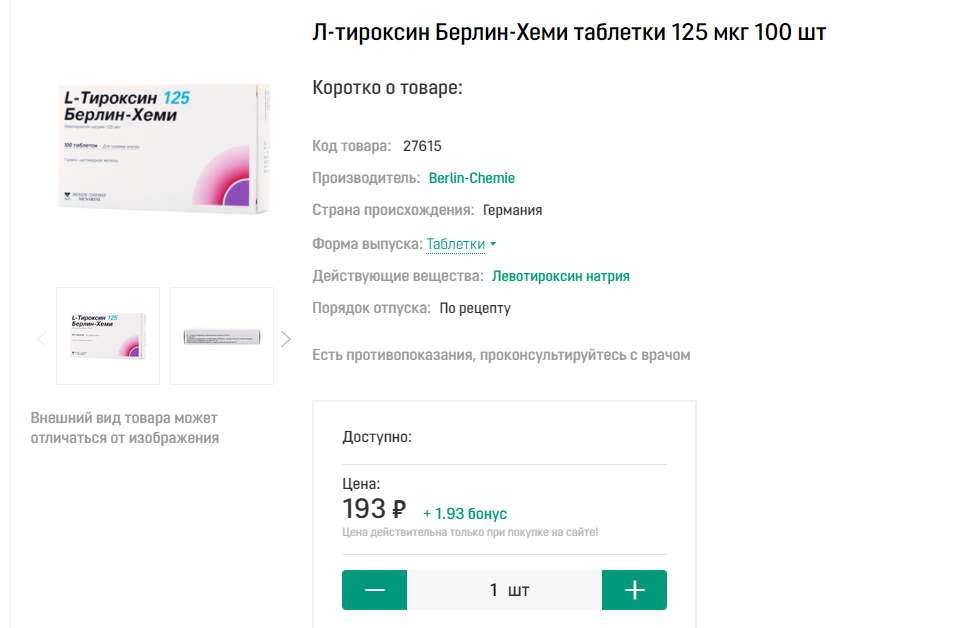Open the Berlin-Chemie manufacturer link
The image size is (957, 628).
pos(472,178)
